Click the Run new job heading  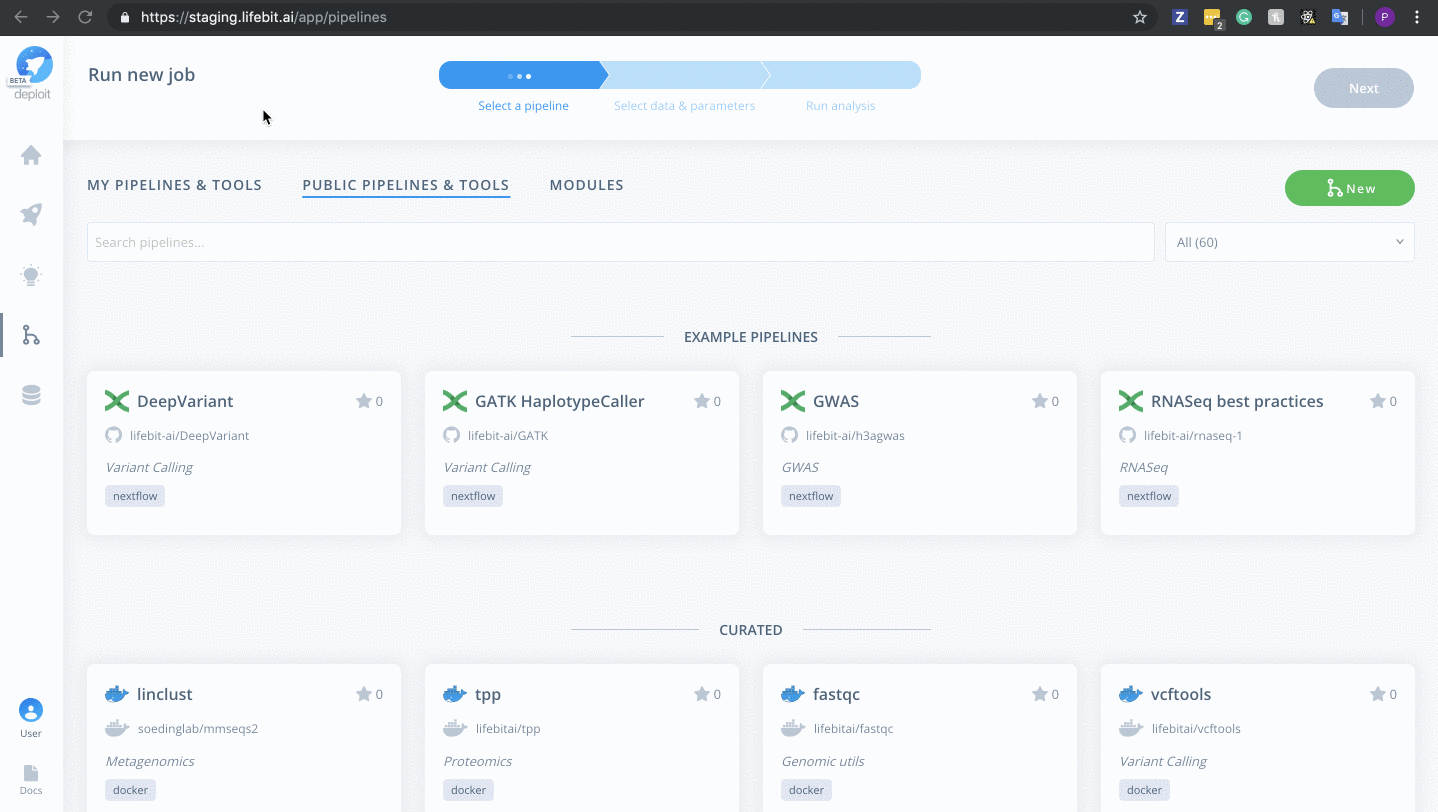click(142, 74)
